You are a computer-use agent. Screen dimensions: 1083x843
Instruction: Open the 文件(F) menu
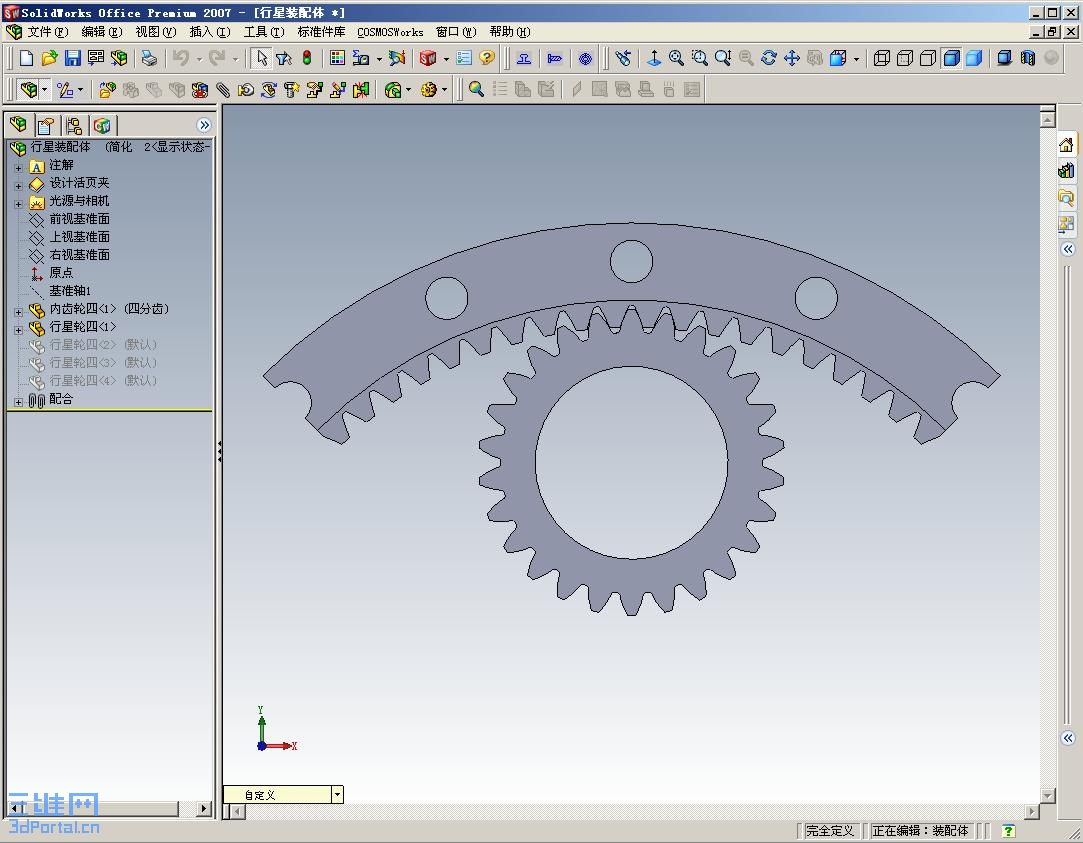coord(47,32)
